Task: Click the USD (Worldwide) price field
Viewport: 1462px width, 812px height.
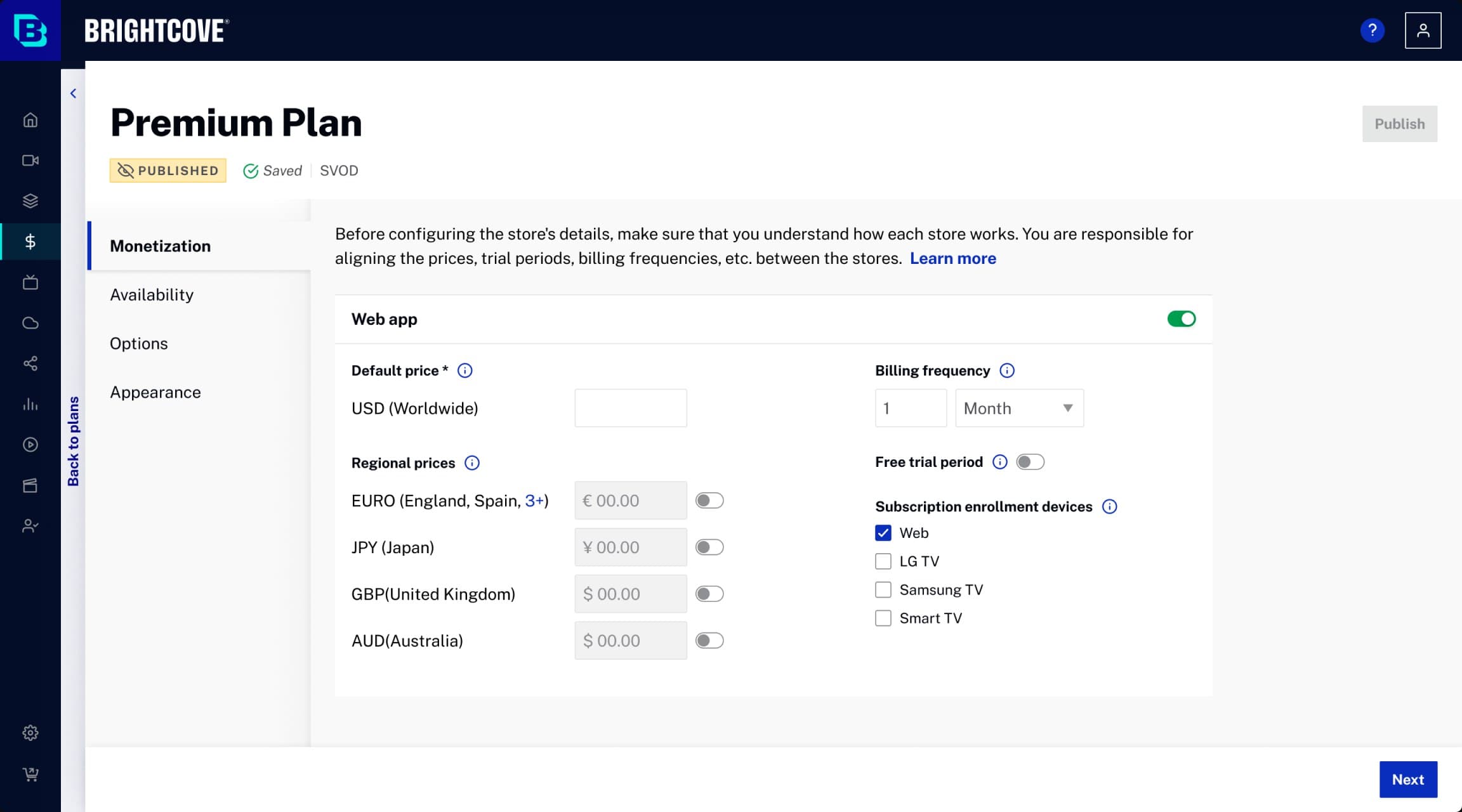Action: point(631,408)
